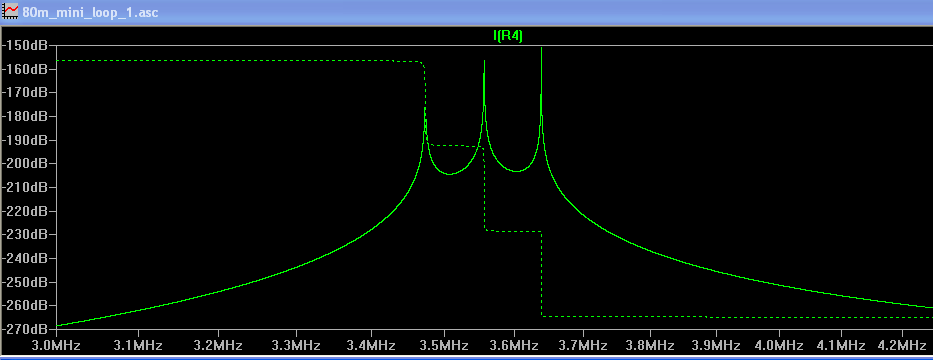933x360 pixels.
Task: Click the first small peak near 3.47MHz
Action: [x=425, y=110]
